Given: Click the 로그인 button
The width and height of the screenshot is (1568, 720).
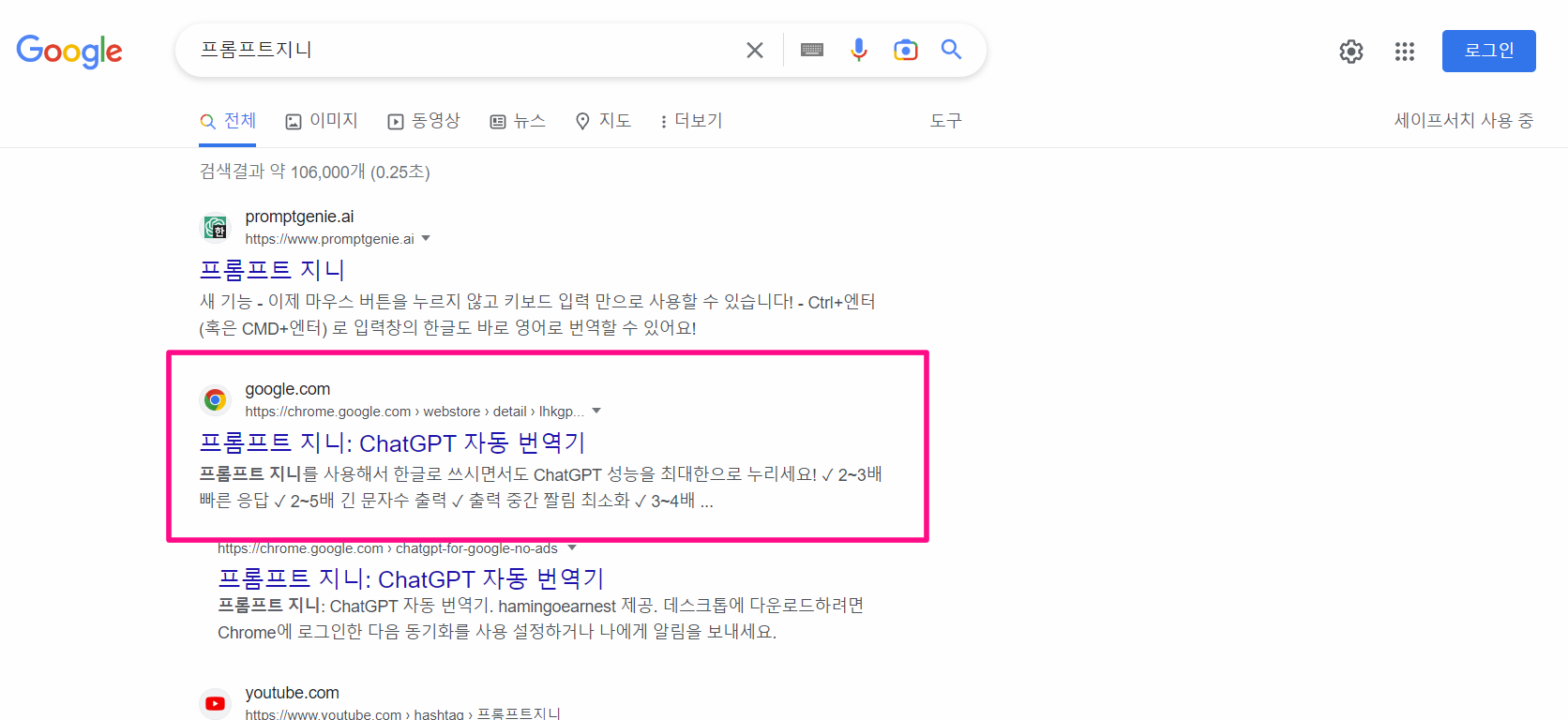Looking at the screenshot, I should (1489, 51).
